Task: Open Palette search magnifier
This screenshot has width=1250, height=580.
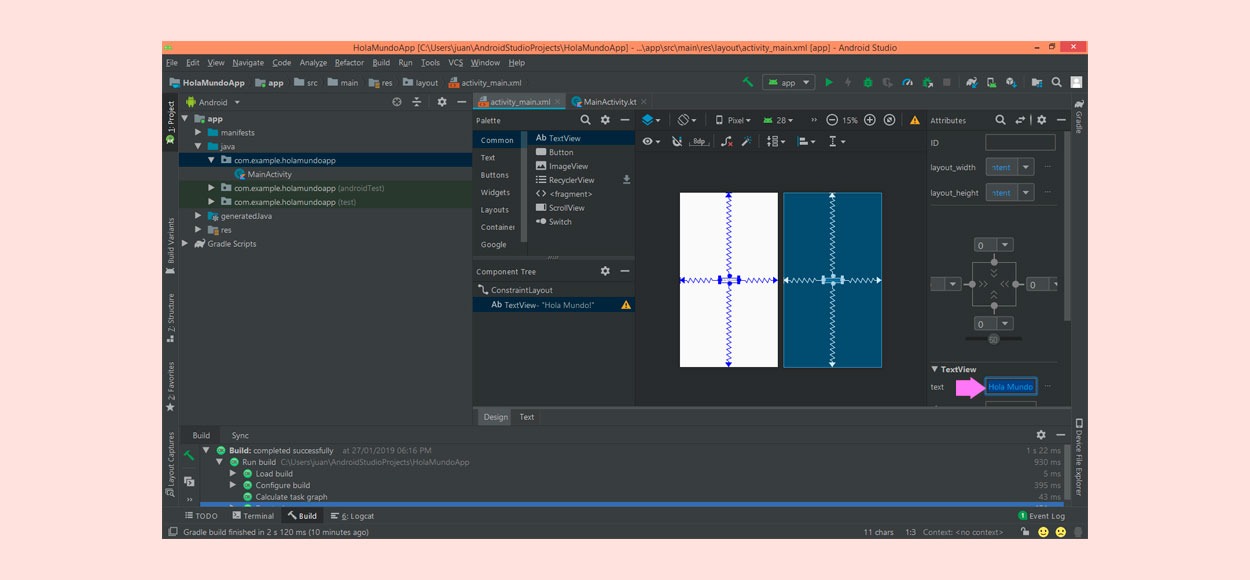Action: tap(586, 120)
